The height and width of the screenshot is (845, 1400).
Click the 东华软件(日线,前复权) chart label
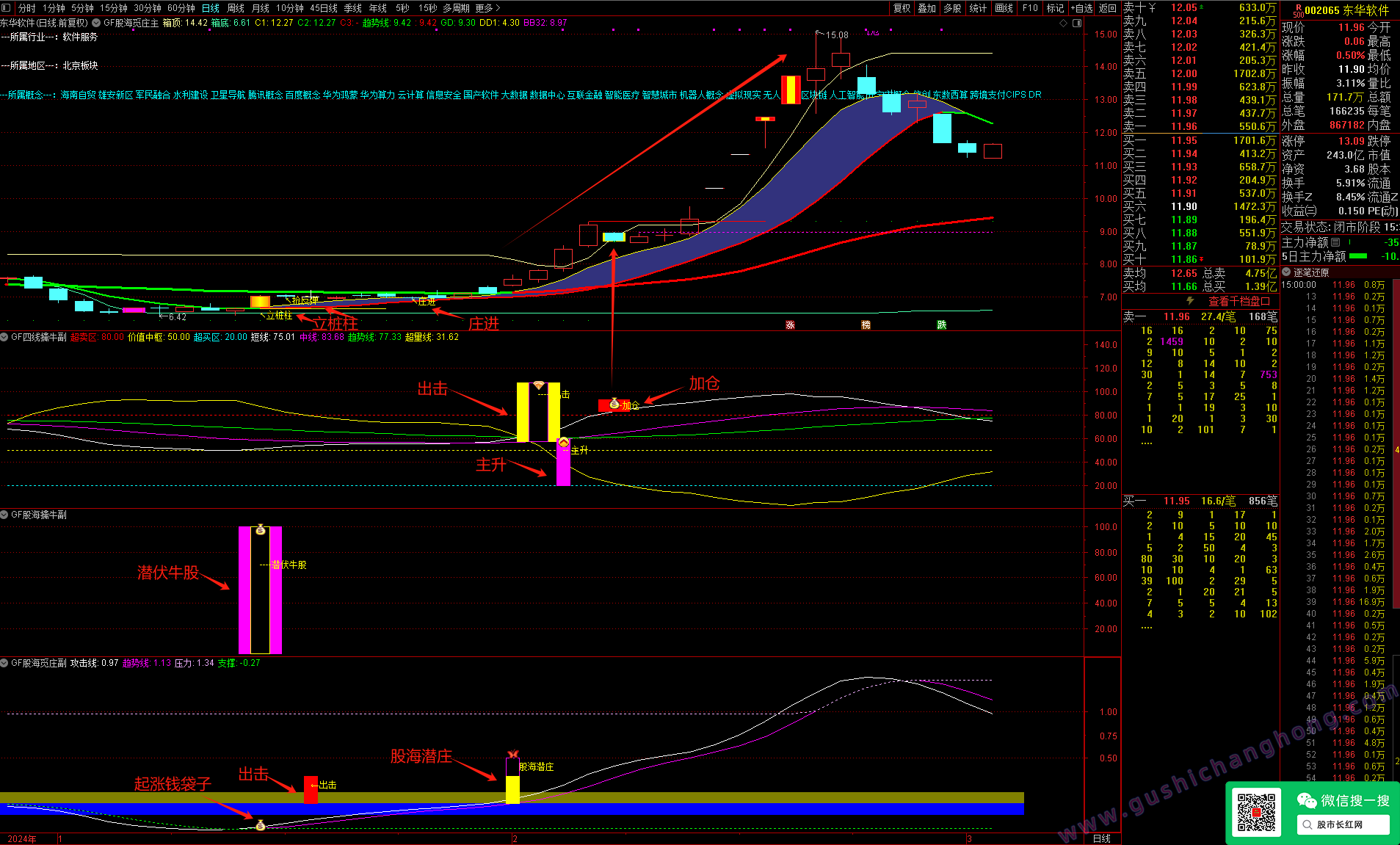[x=44, y=23]
